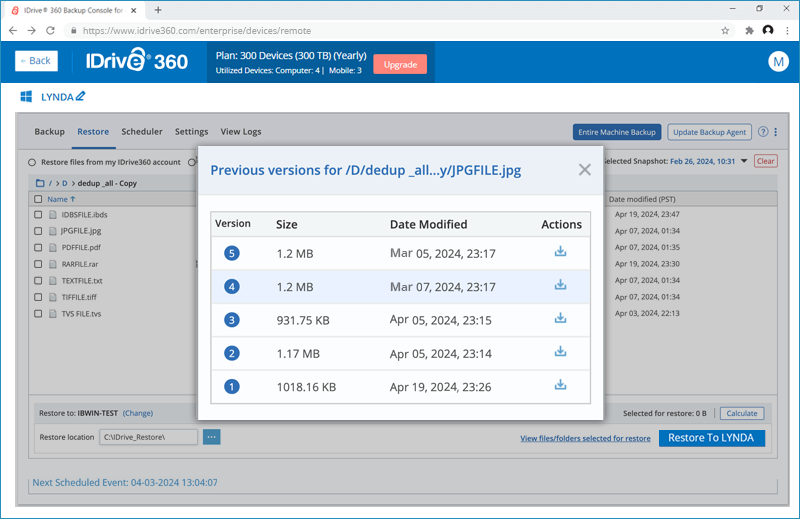Check the TVS FILE.tvs checkbox
This screenshot has height=519, width=800.
[38, 313]
